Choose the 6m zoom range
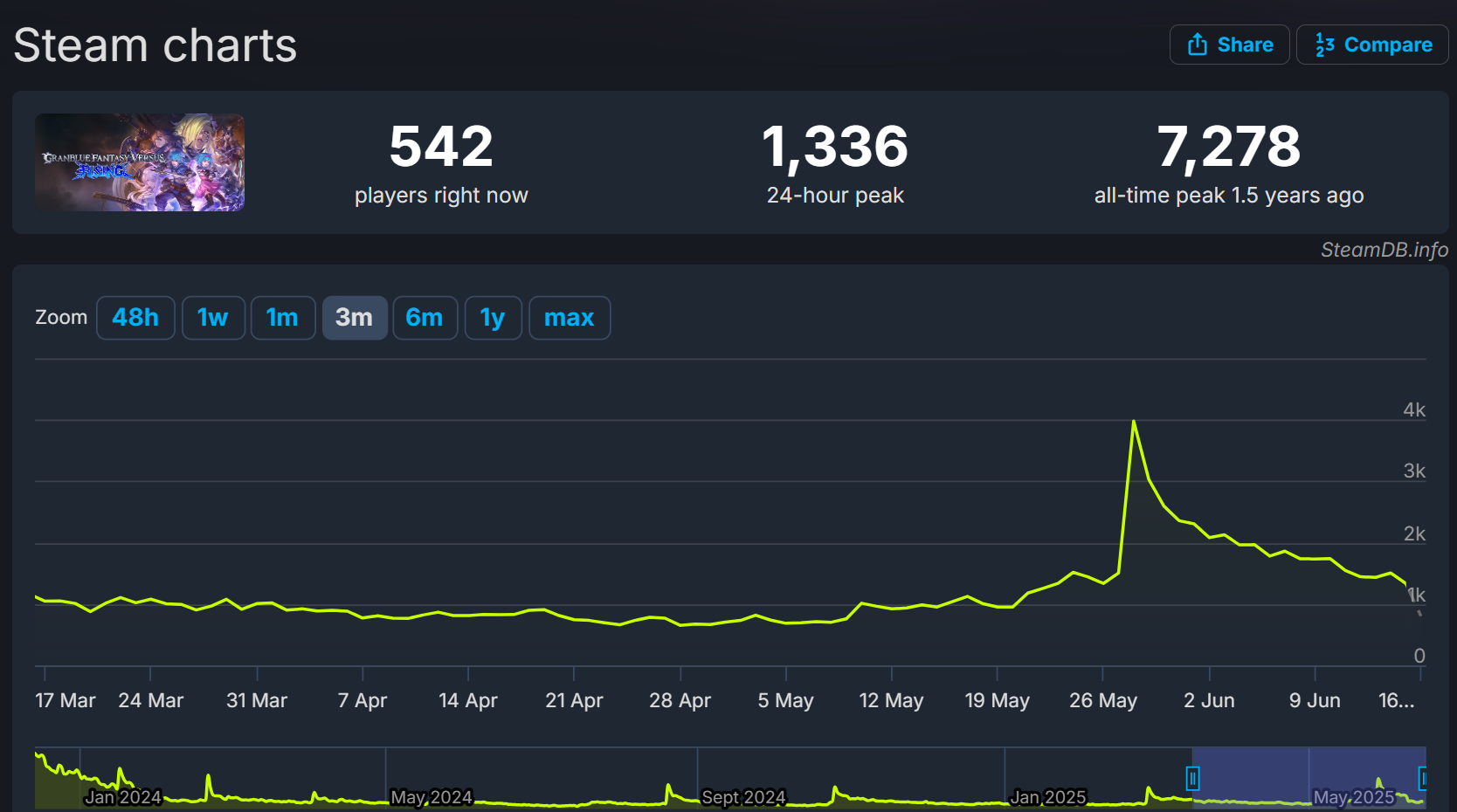The image size is (1457, 812). coord(425,318)
